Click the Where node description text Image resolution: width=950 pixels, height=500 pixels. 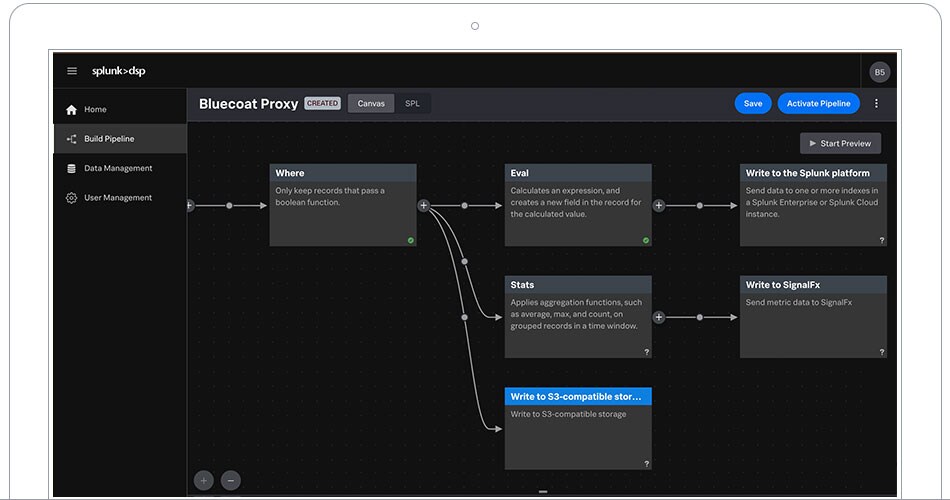point(330,196)
